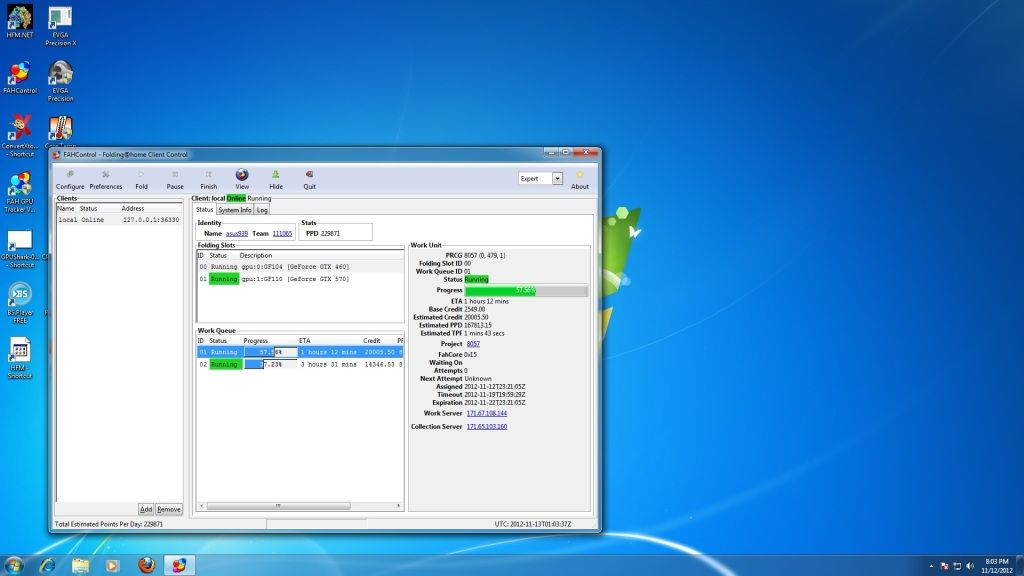Open the View viewer icon
Image resolution: width=1024 pixels, height=576 pixels.
click(x=242, y=176)
